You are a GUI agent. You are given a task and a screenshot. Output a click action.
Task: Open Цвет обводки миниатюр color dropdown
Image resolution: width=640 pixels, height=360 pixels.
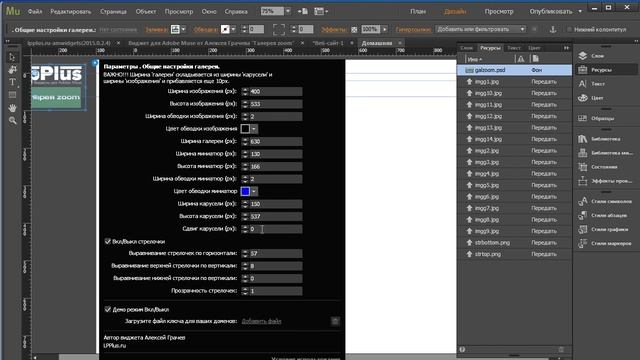pos(254,191)
